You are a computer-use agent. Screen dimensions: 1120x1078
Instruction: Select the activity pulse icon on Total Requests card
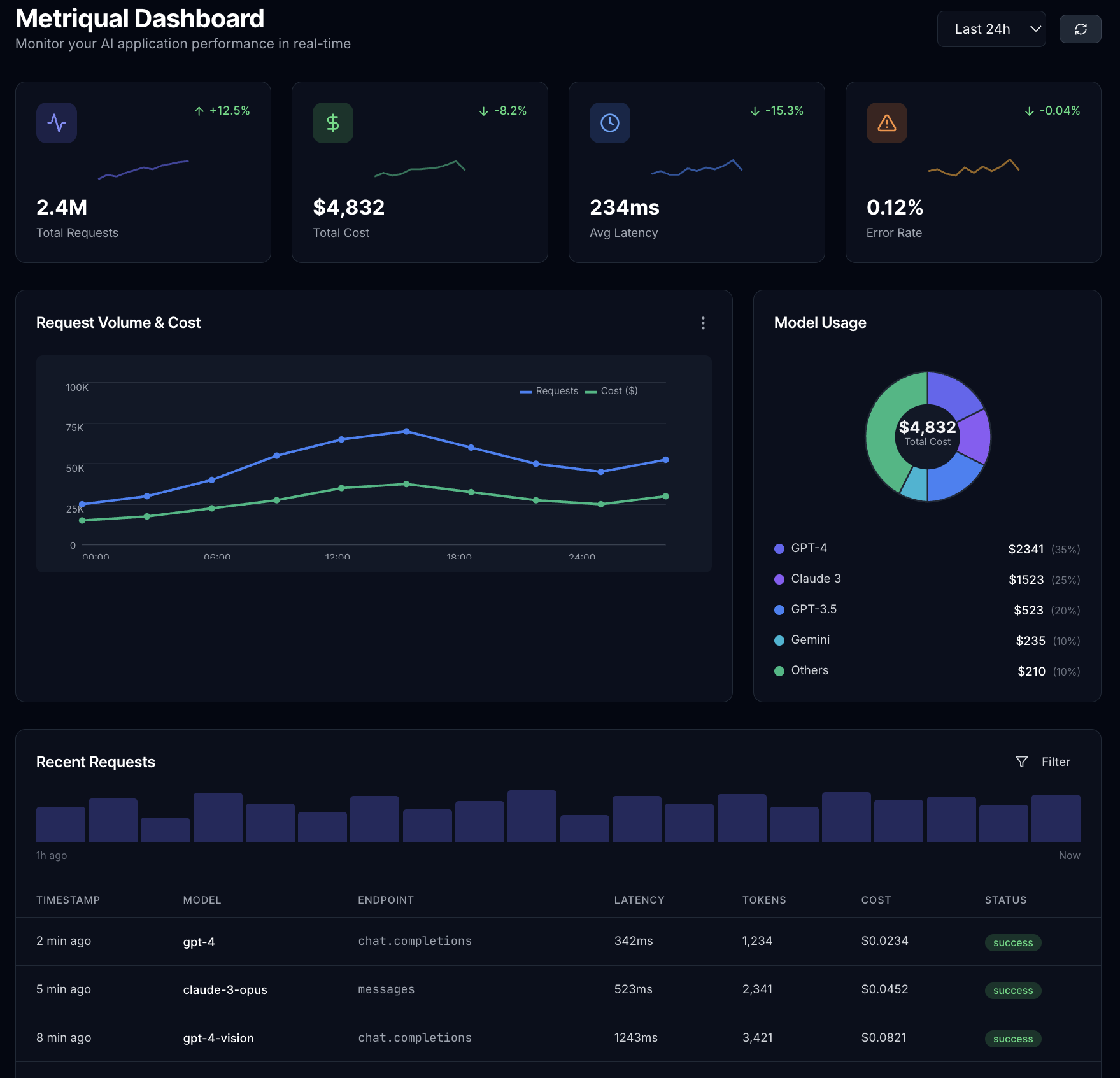pos(56,122)
